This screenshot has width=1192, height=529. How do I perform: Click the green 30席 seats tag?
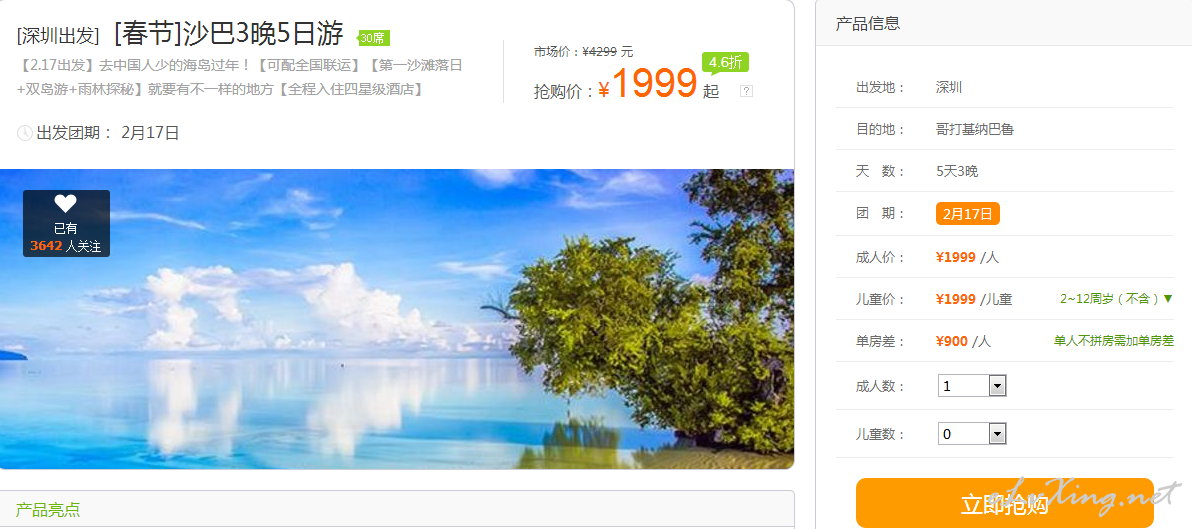pos(372,38)
